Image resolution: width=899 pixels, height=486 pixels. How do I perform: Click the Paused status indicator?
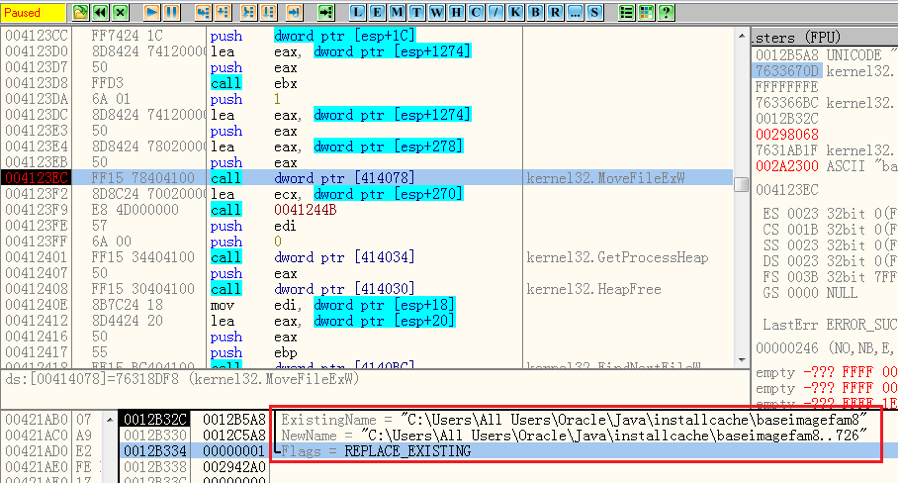pyautogui.click(x=33, y=12)
